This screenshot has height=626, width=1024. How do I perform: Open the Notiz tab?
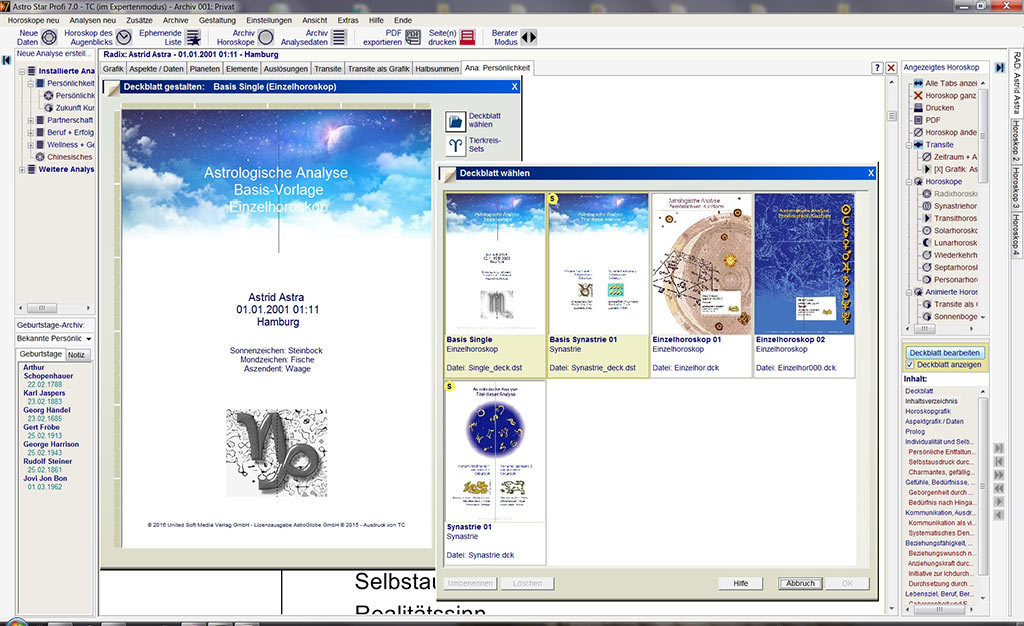[x=77, y=354]
